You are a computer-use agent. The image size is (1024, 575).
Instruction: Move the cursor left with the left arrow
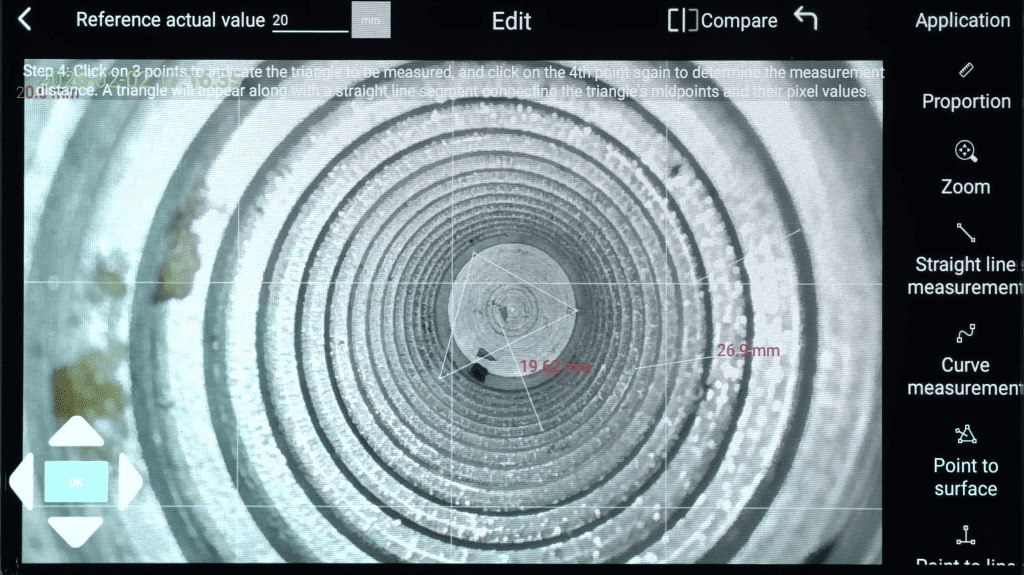tap(24, 481)
